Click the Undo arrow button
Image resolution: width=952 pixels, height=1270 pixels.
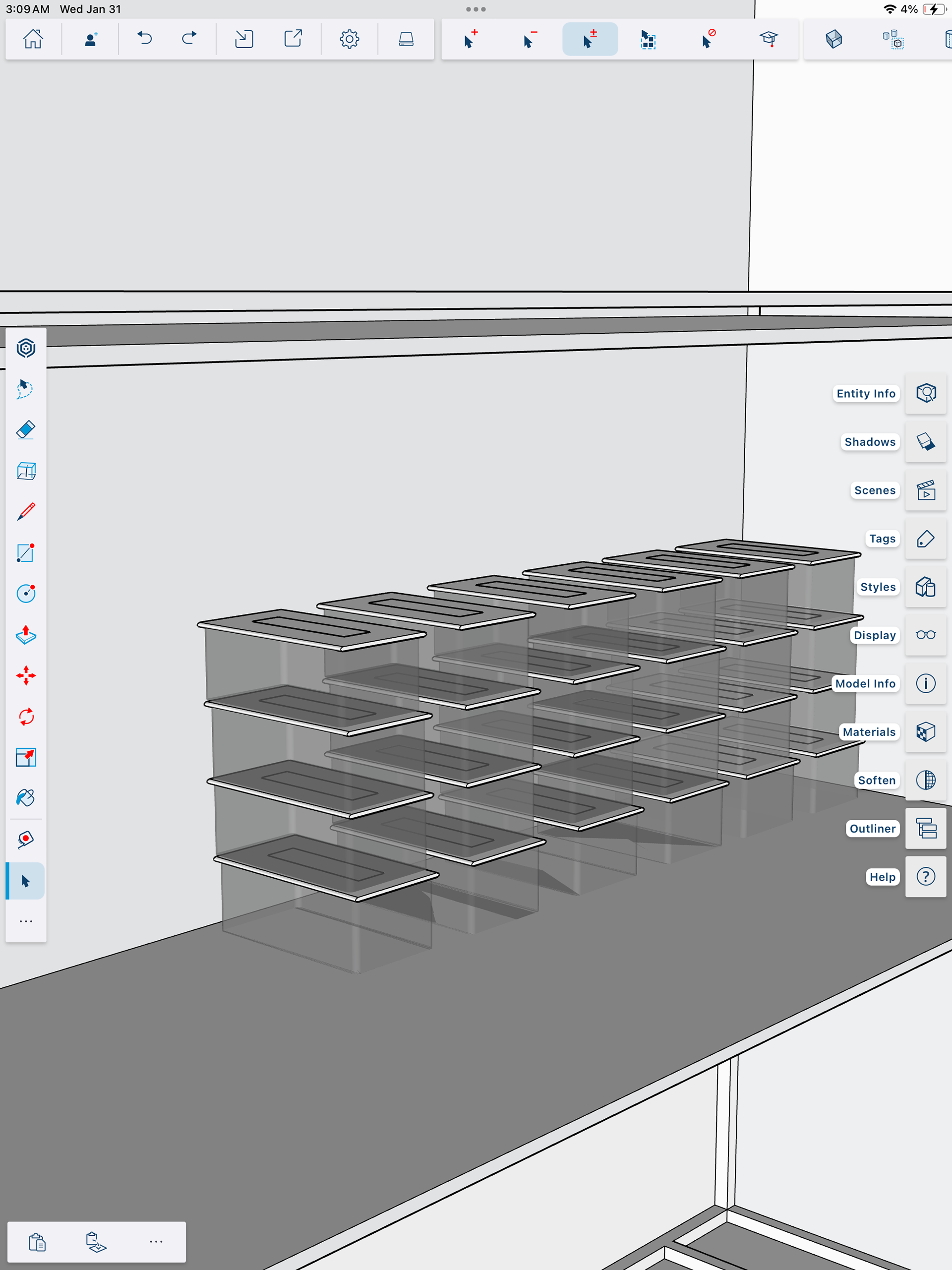[144, 39]
